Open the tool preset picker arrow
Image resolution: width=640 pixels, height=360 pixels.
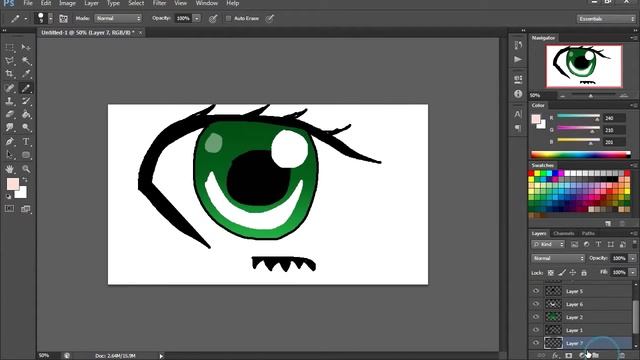tap(26, 18)
